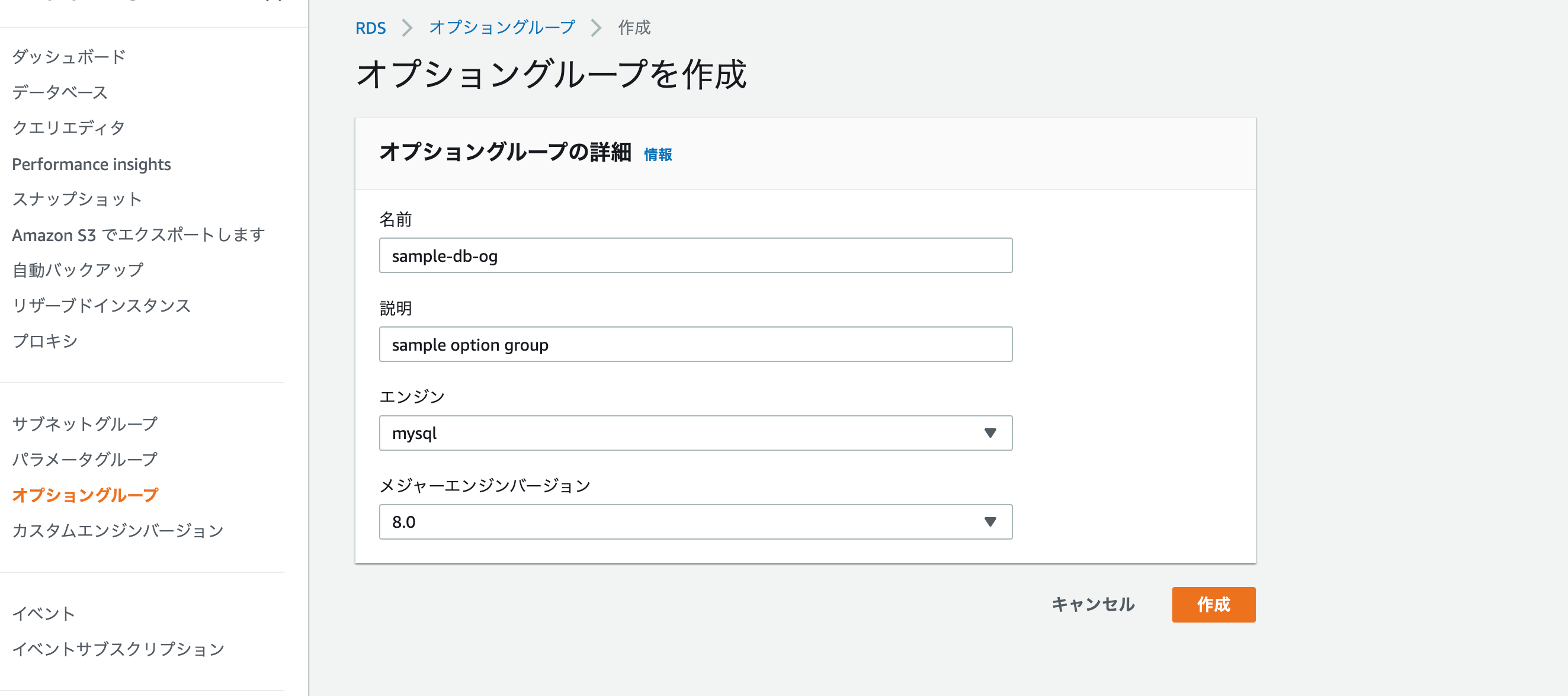Open オプショングループ breadcrumb link
This screenshot has height=696, width=1568.
tap(501, 27)
